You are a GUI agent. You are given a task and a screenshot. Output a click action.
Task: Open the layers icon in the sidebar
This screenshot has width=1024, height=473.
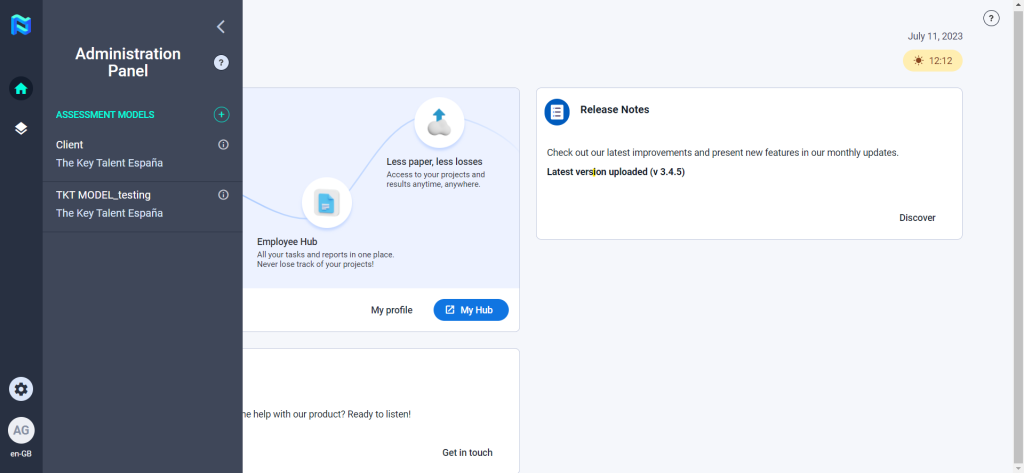pos(21,128)
